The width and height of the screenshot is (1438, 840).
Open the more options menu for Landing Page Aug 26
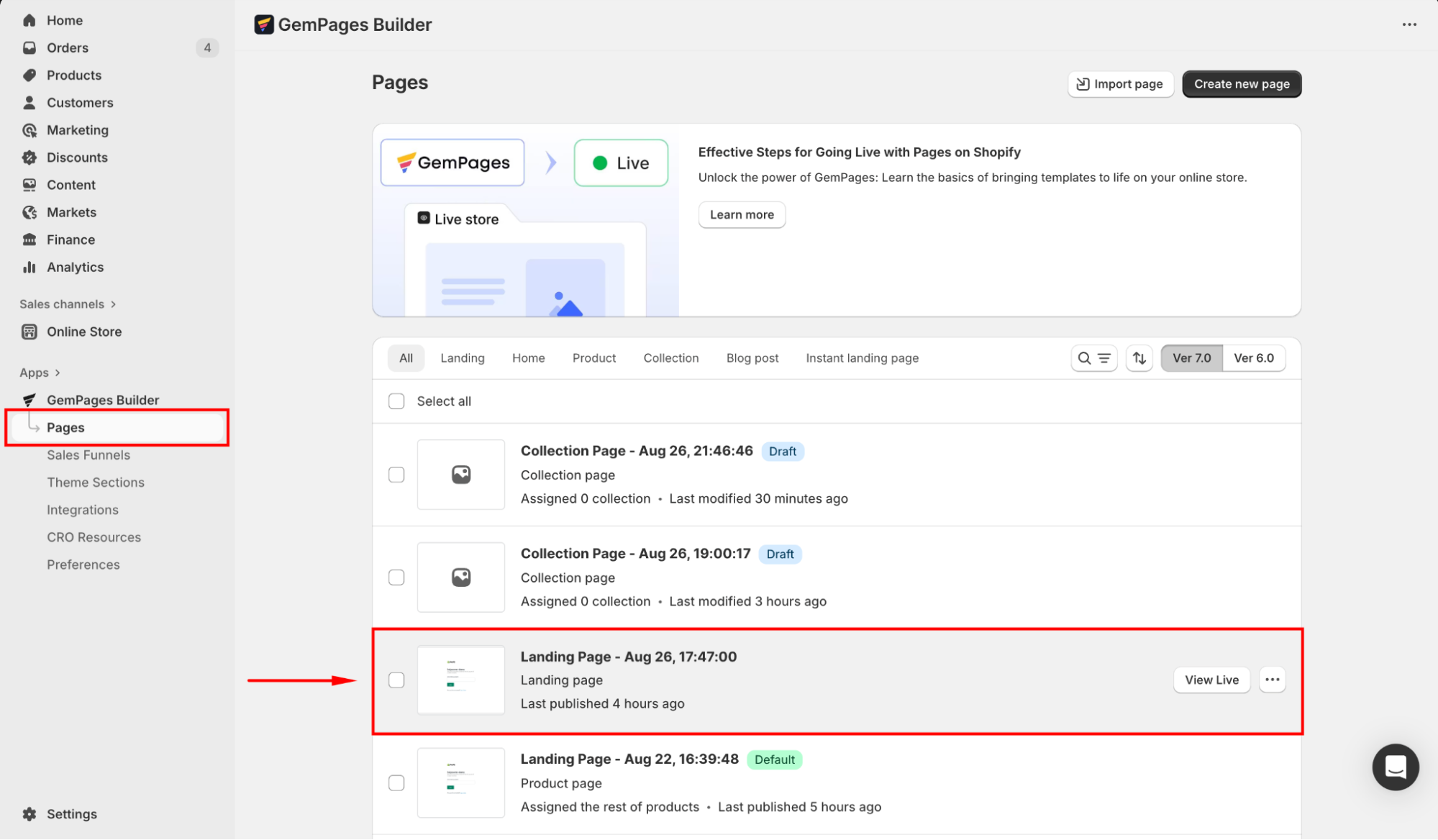[x=1272, y=680]
